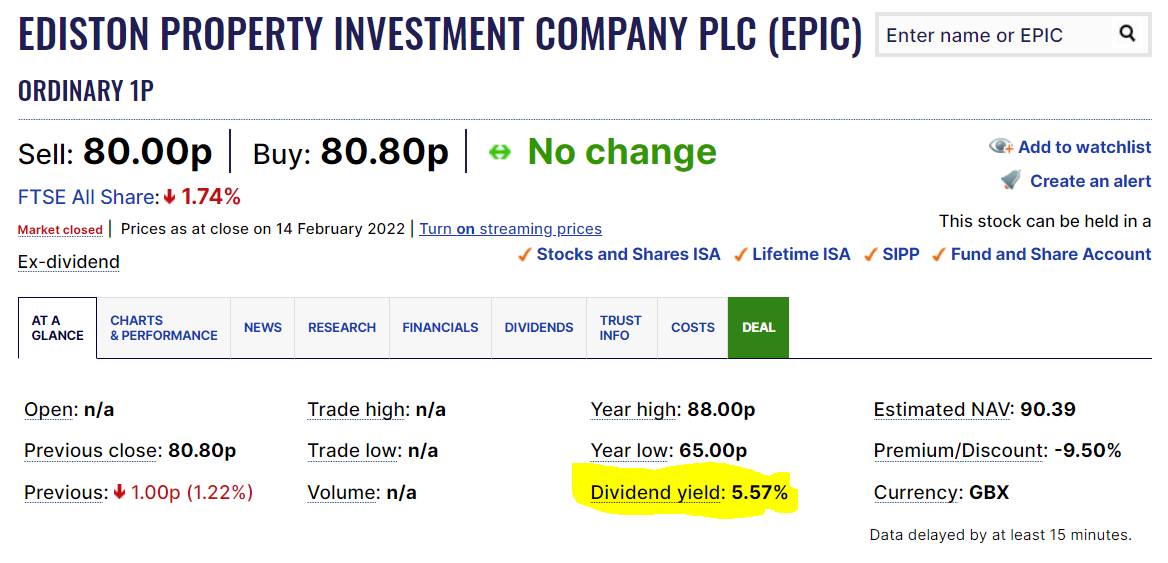Create an alert for this stock

(x=1090, y=181)
